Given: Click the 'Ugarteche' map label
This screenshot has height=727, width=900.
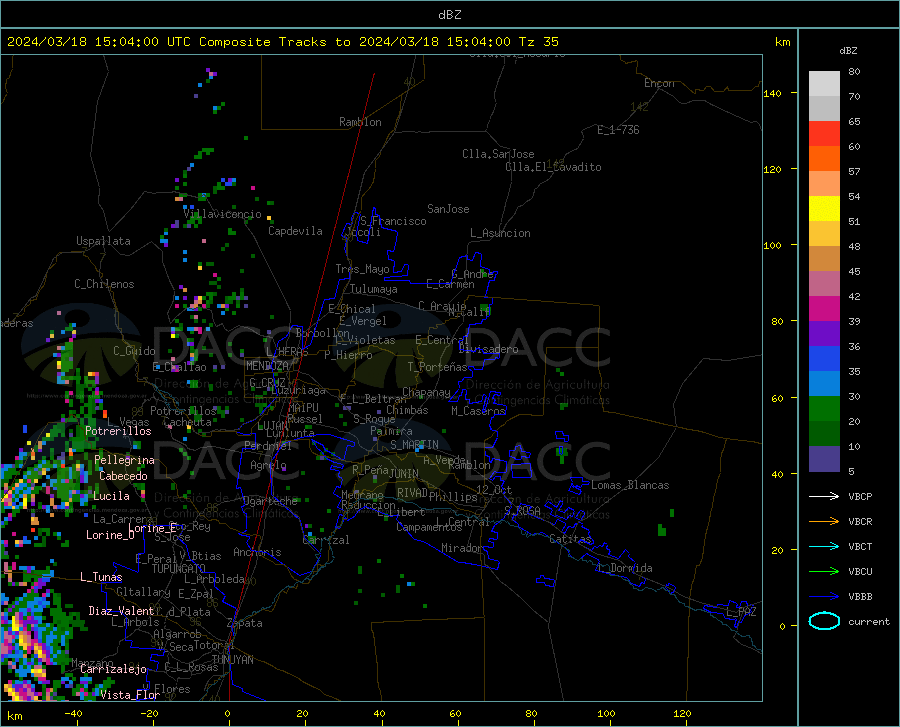Looking at the screenshot, I should click(x=270, y=501).
